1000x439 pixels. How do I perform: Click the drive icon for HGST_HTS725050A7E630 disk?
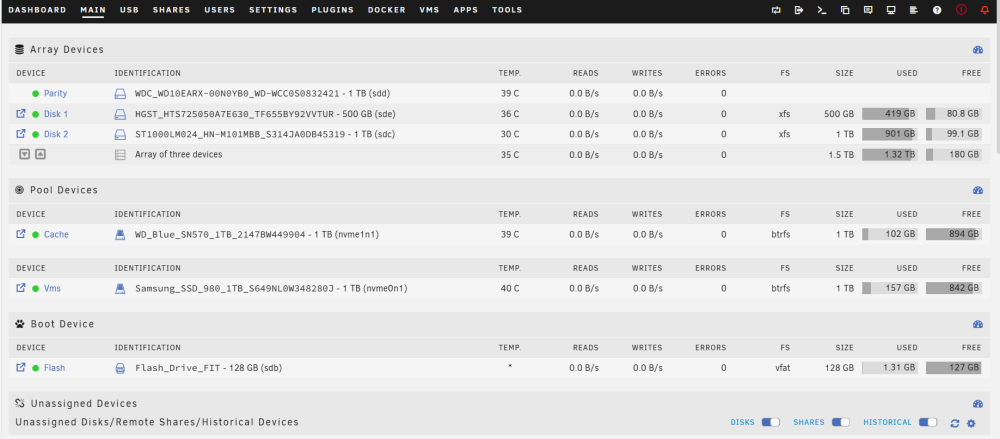tap(120, 114)
